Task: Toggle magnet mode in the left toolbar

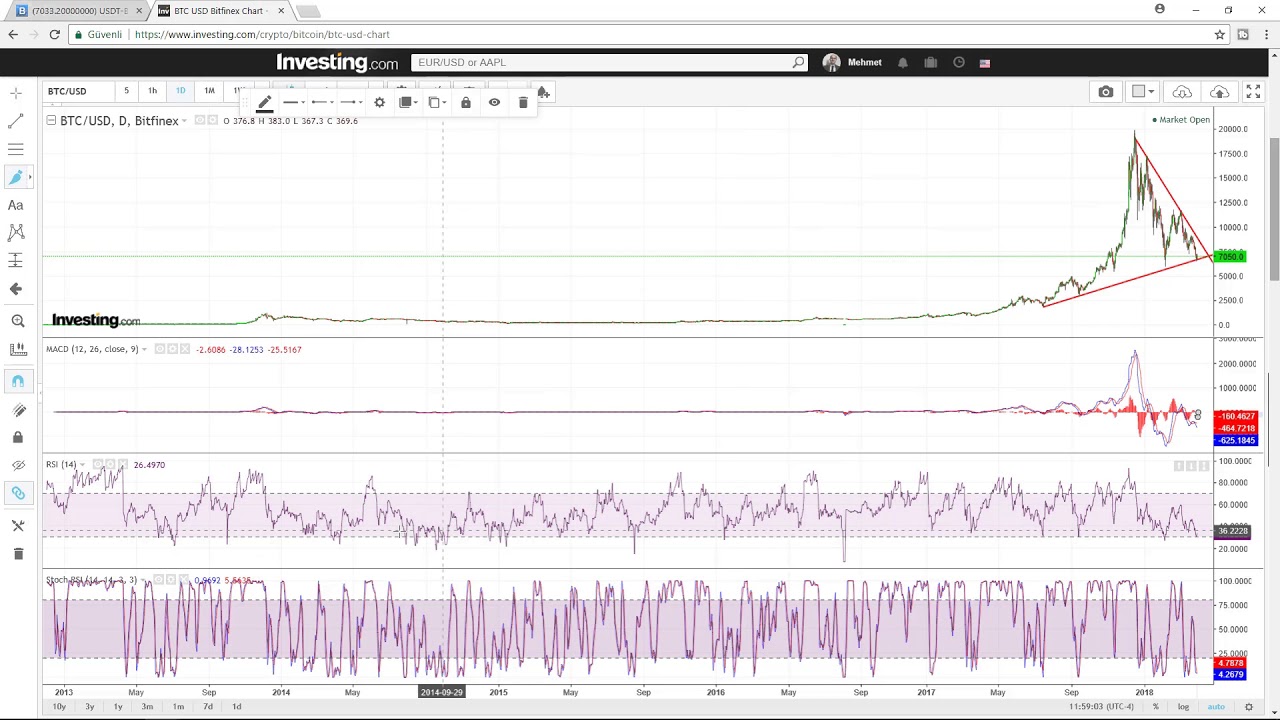Action: [17, 381]
